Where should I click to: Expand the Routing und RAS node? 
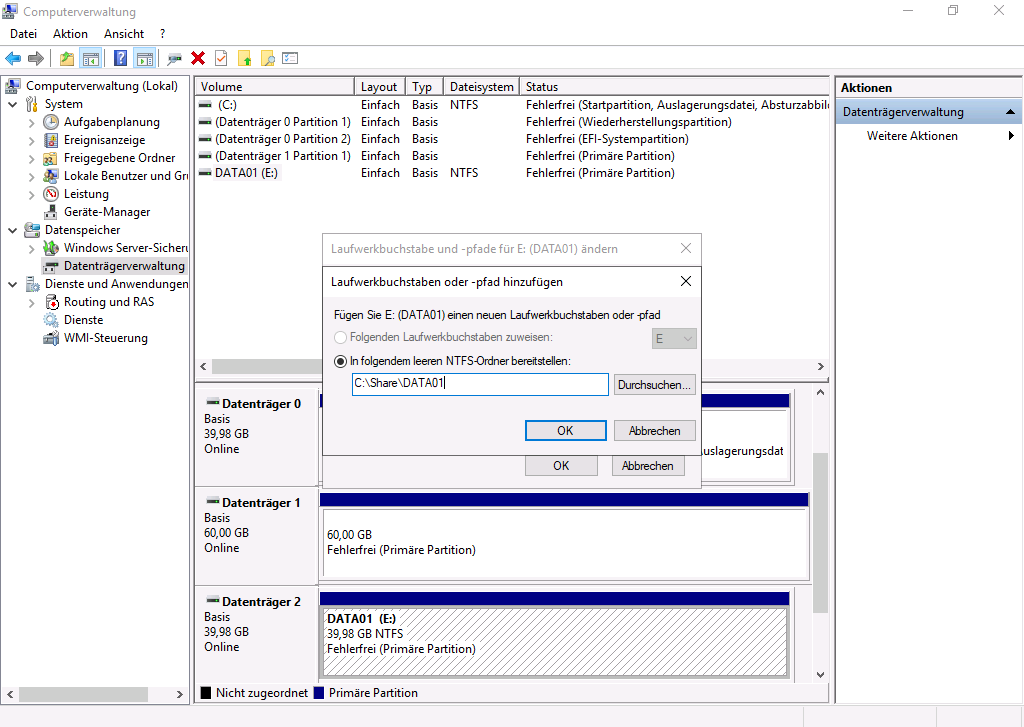click(x=32, y=302)
